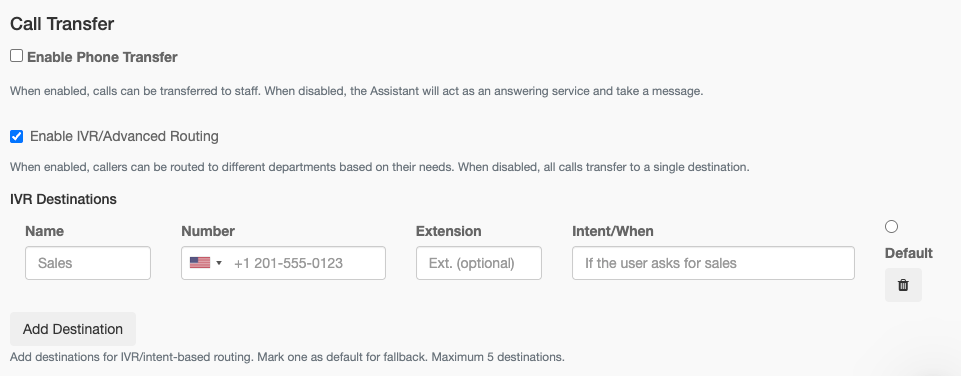961x376 pixels.
Task: Delete the destination with the trash icon
Action: (x=903, y=285)
